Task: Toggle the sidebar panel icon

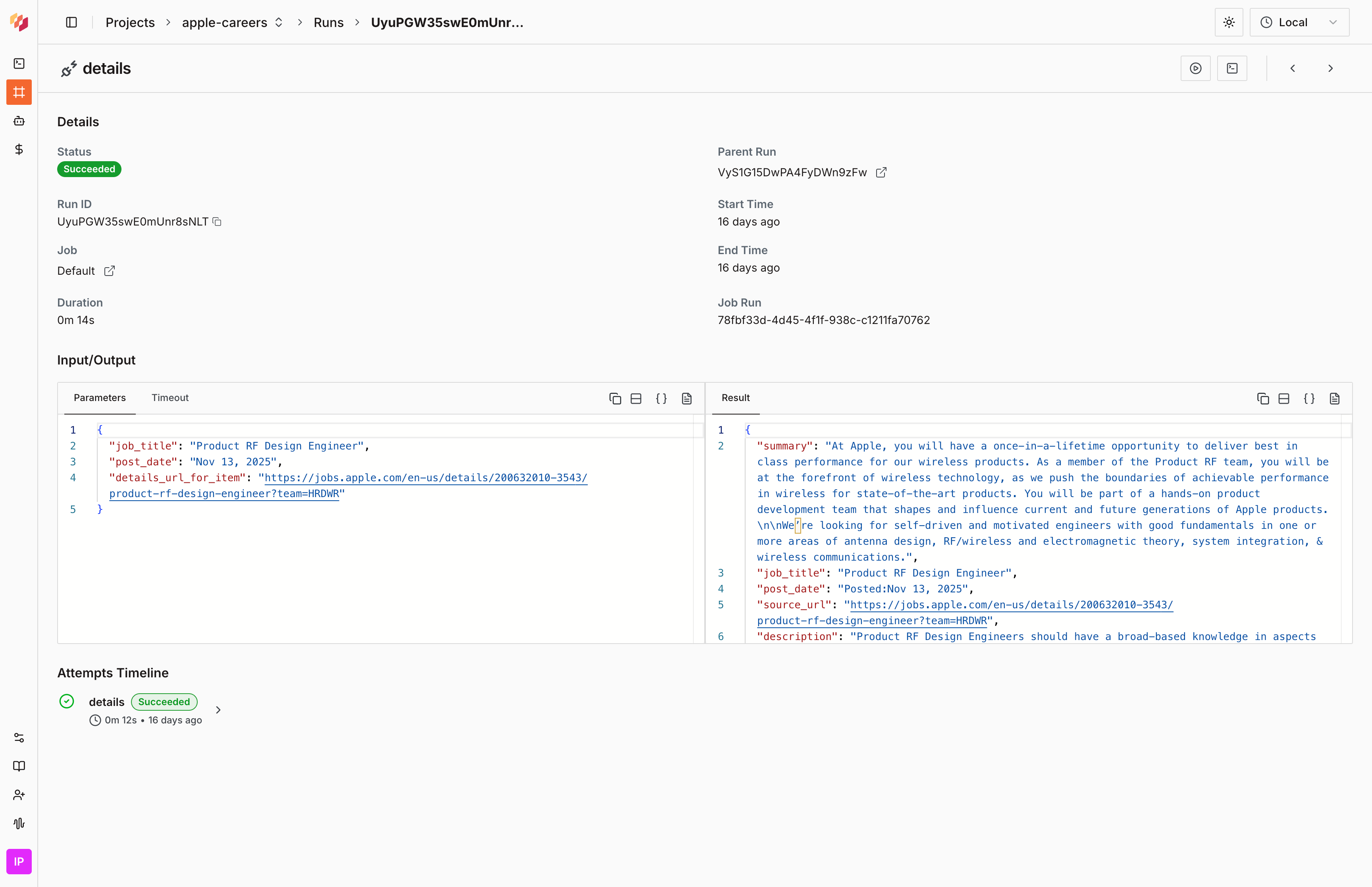Action: 71,23
